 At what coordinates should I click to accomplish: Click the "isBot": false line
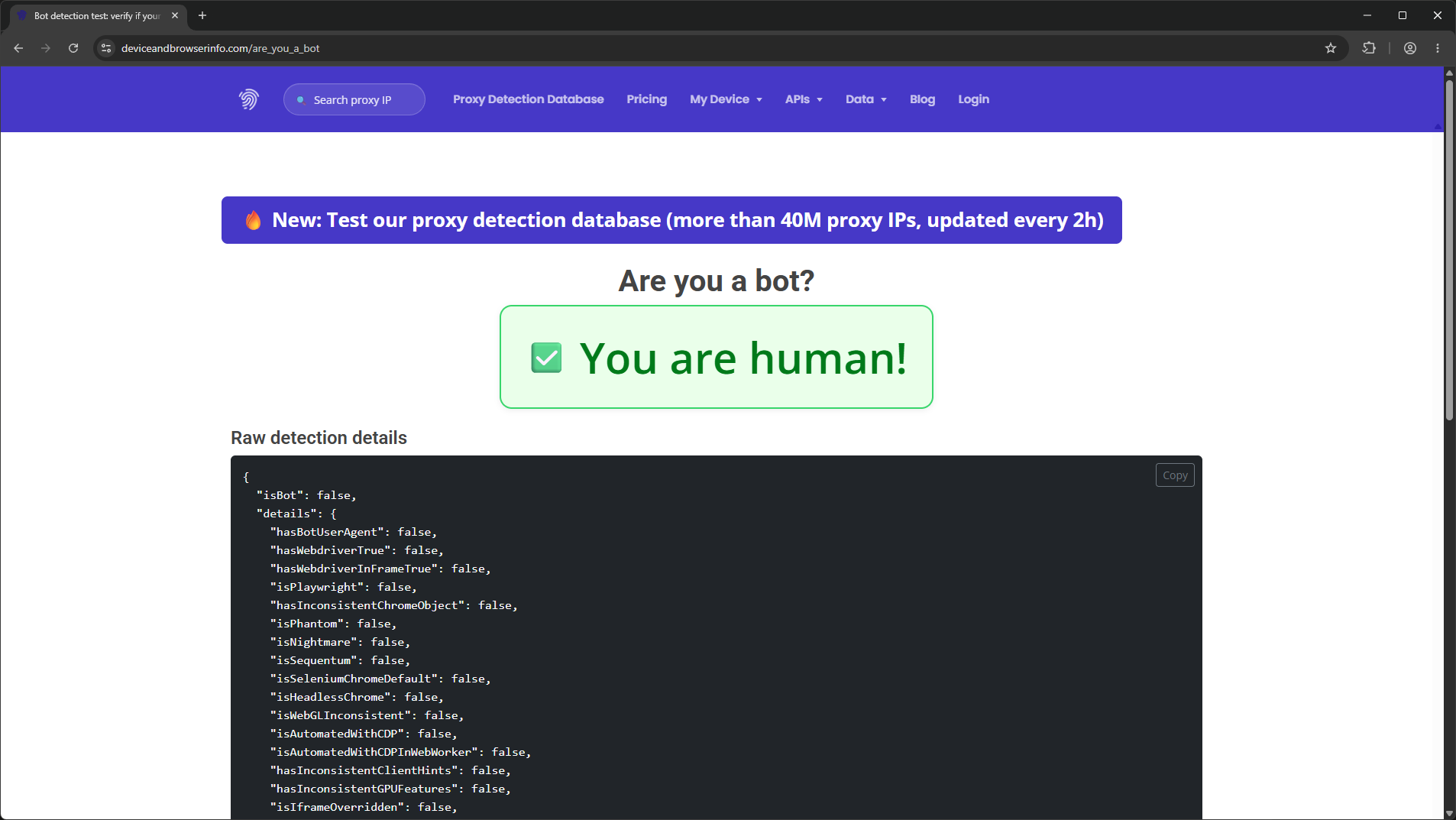tap(306, 495)
